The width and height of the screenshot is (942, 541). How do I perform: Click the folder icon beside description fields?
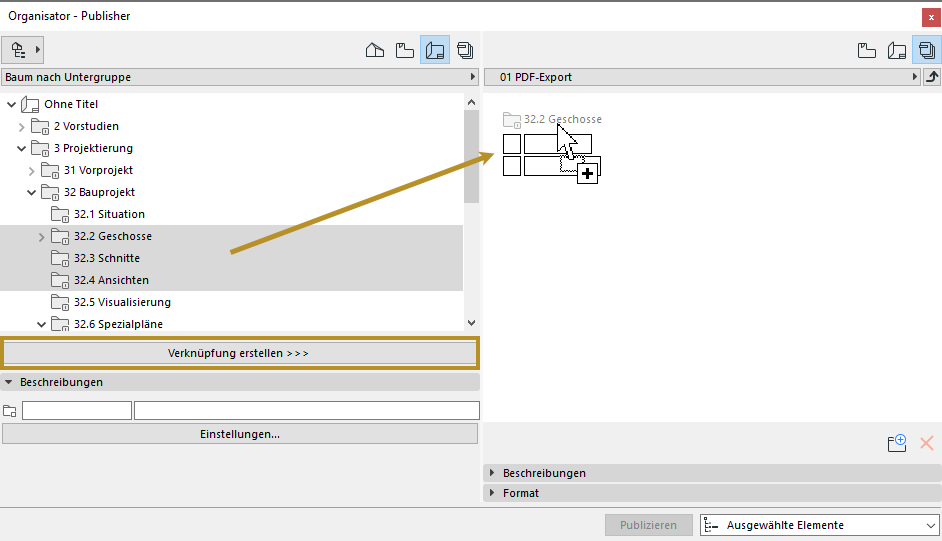[10, 411]
